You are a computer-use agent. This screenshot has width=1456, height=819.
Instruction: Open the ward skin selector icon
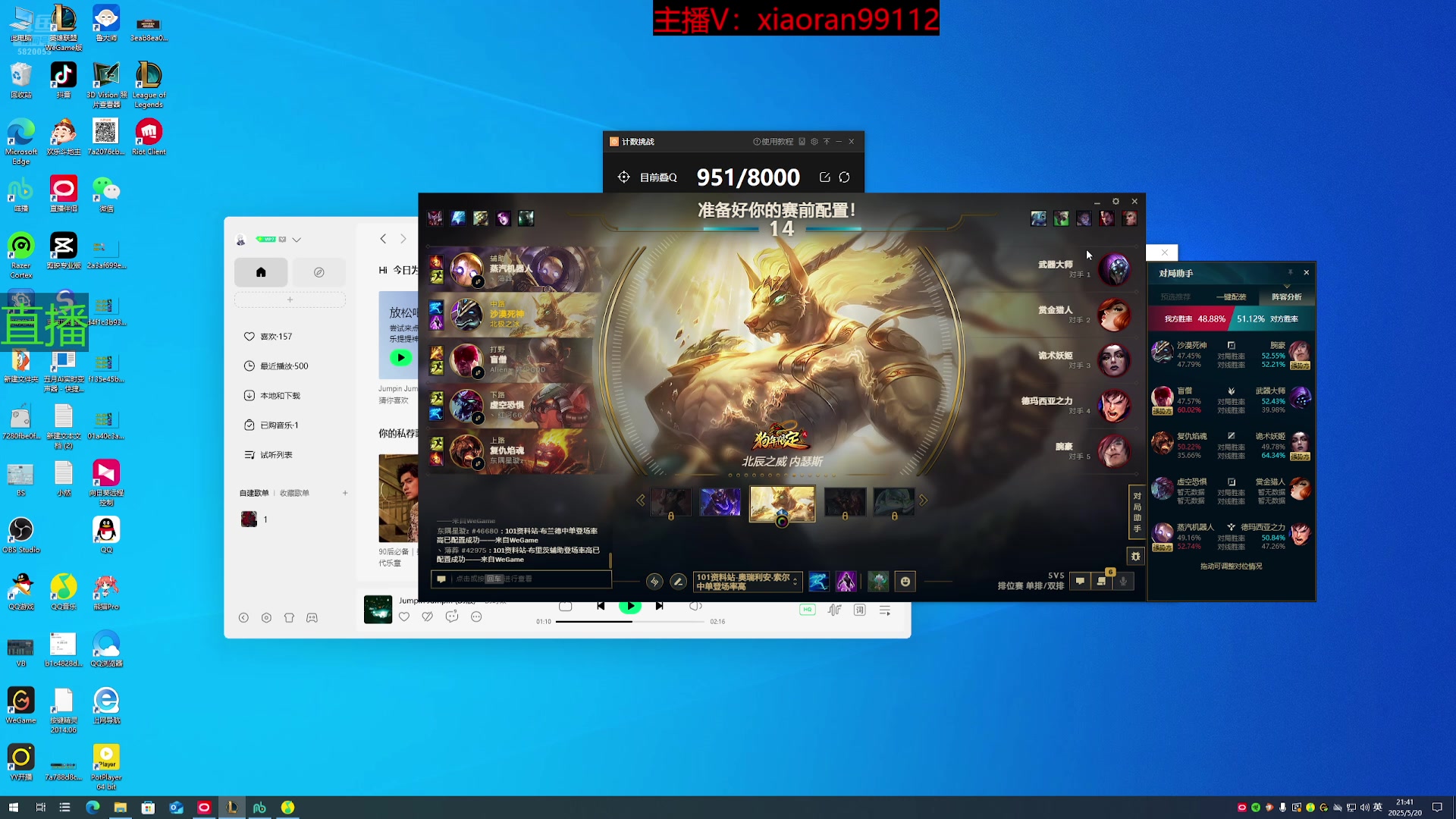(x=878, y=582)
